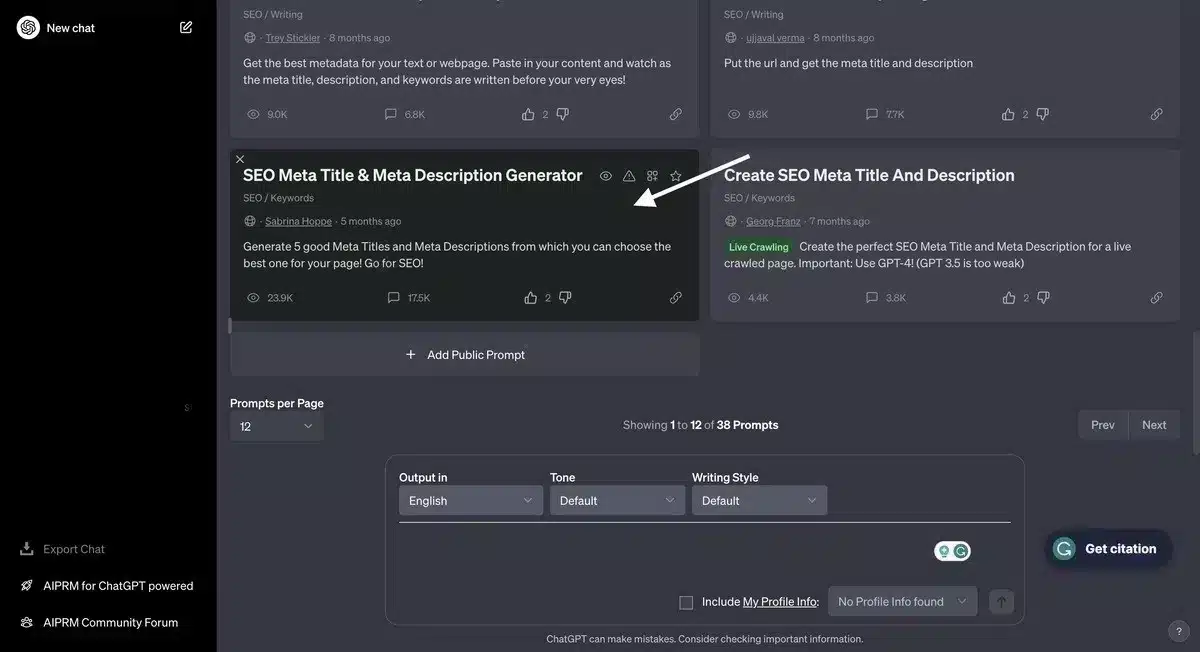Click the eye icon beside the Generator title

pyautogui.click(x=605, y=176)
